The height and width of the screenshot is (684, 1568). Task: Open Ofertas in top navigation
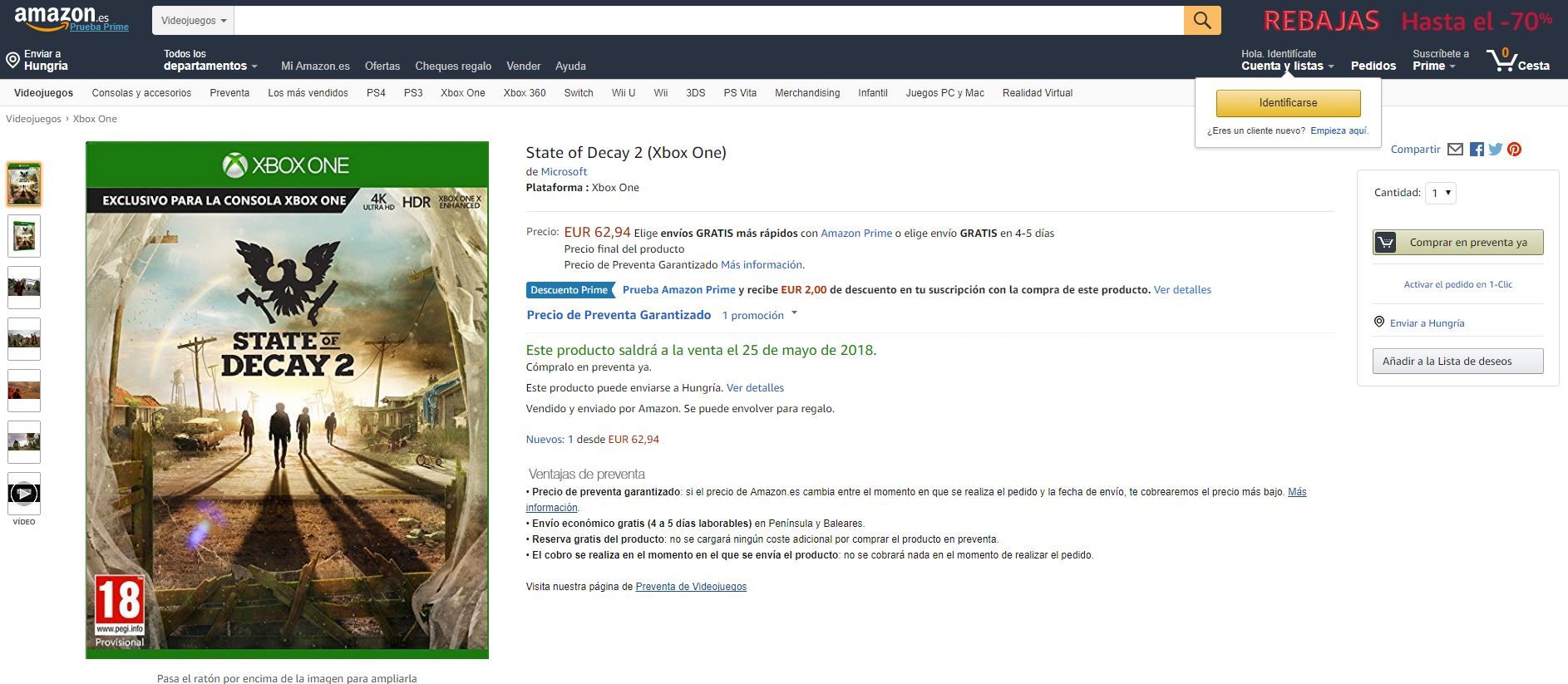point(382,66)
